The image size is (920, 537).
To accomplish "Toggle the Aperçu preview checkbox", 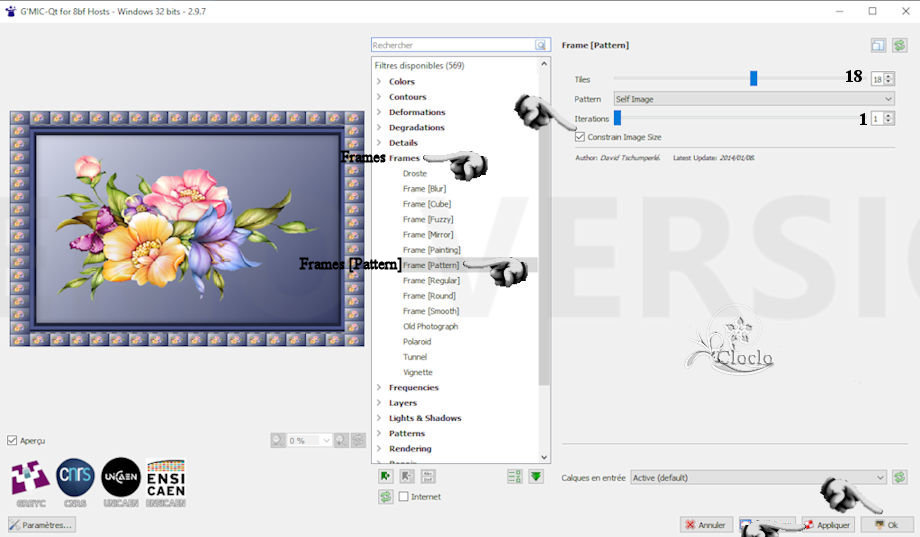I will (12, 440).
